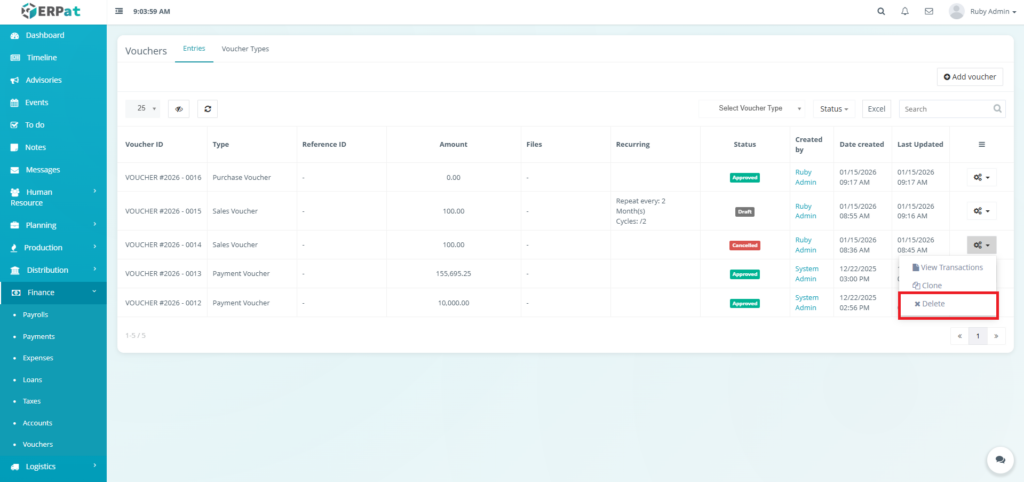Click Cancelled status badge for voucher 0014
Screen dimensions: 1024x482
744,246
